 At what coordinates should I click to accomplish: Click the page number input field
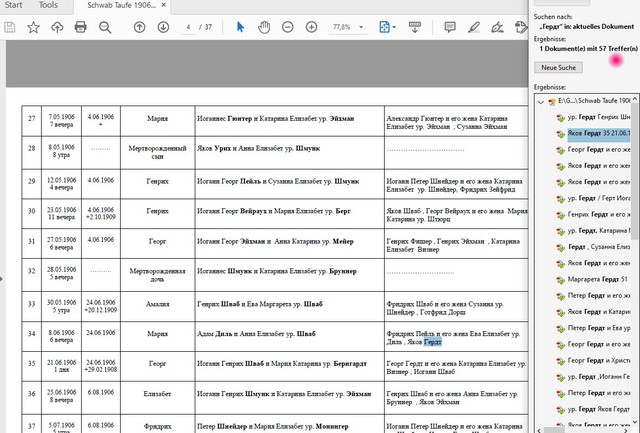188,27
